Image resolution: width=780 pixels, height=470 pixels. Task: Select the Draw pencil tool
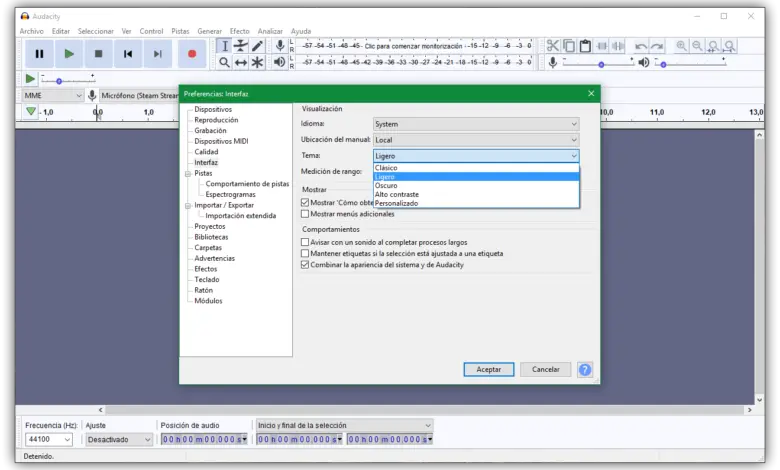tap(257, 46)
